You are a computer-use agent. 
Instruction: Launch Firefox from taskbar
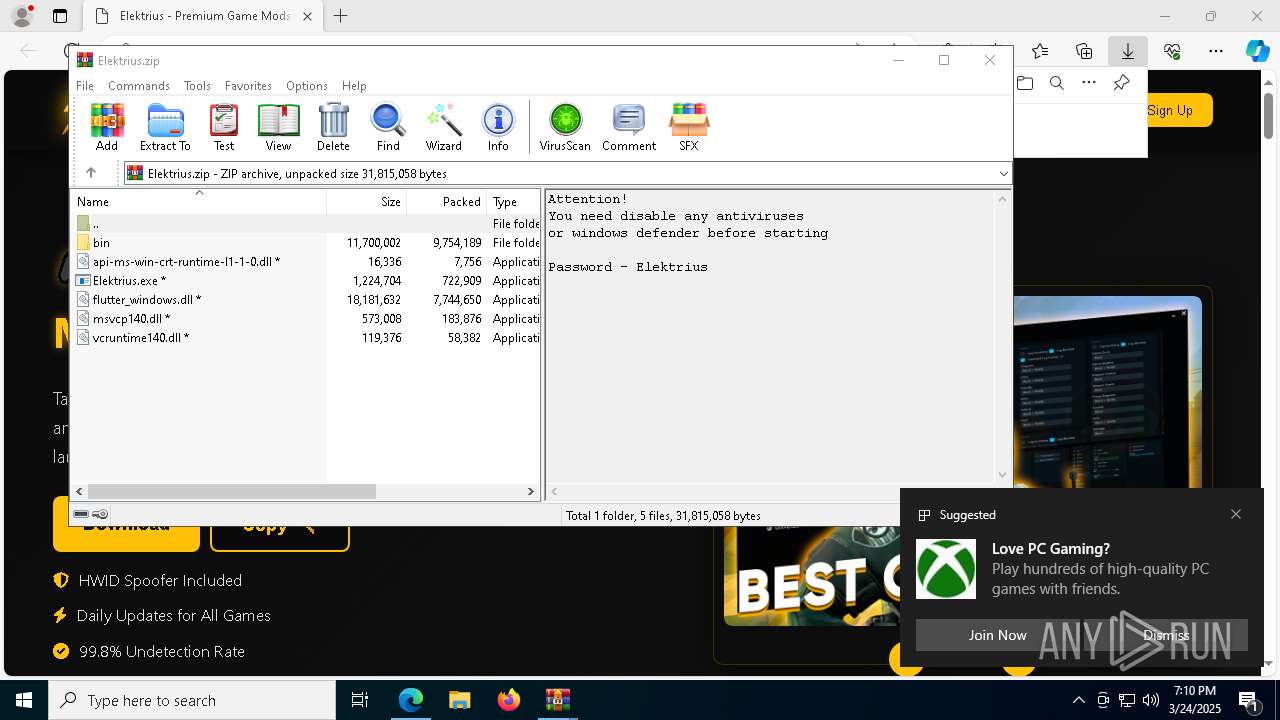click(509, 700)
